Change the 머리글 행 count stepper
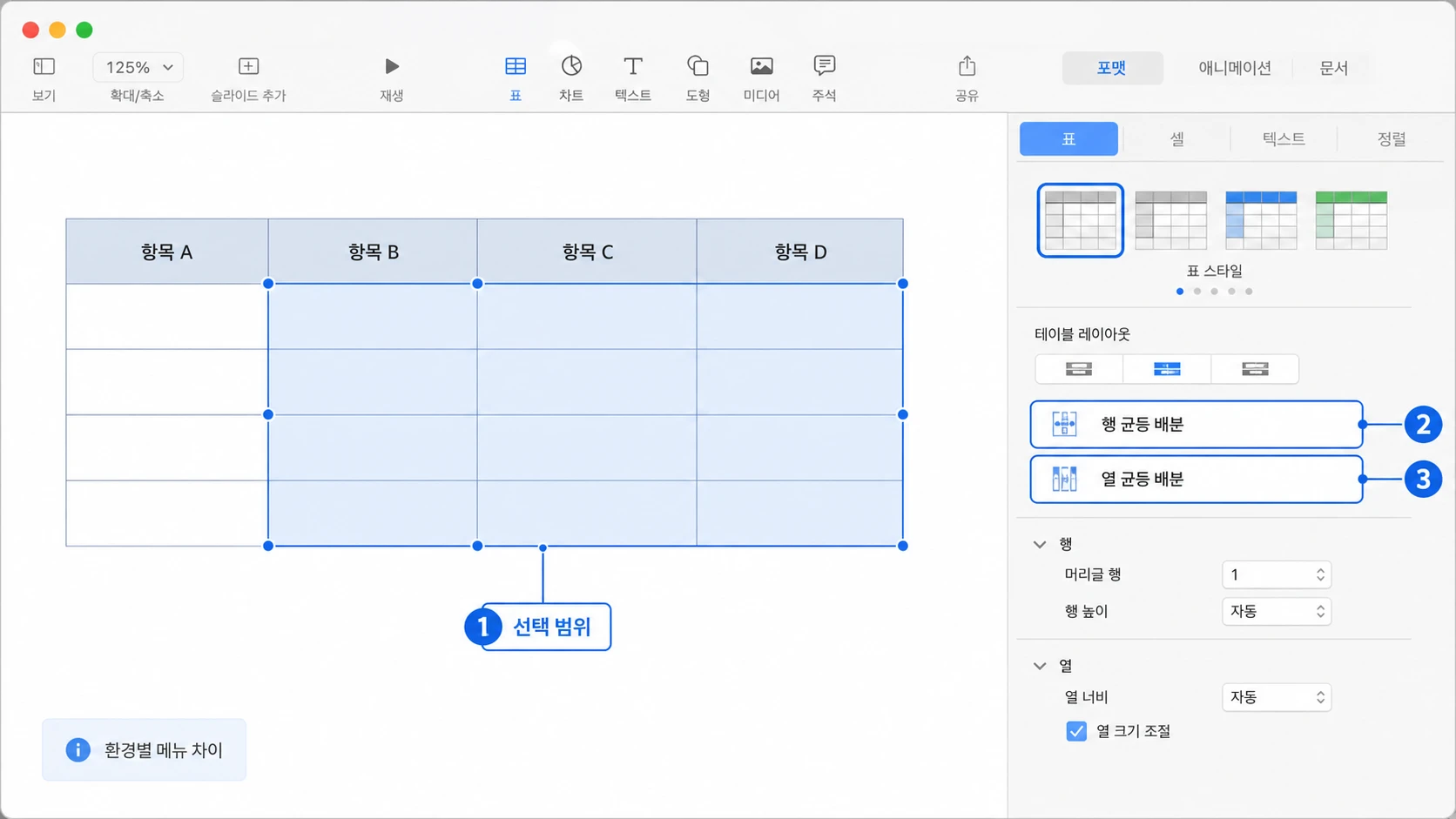 [x=1320, y=574]
